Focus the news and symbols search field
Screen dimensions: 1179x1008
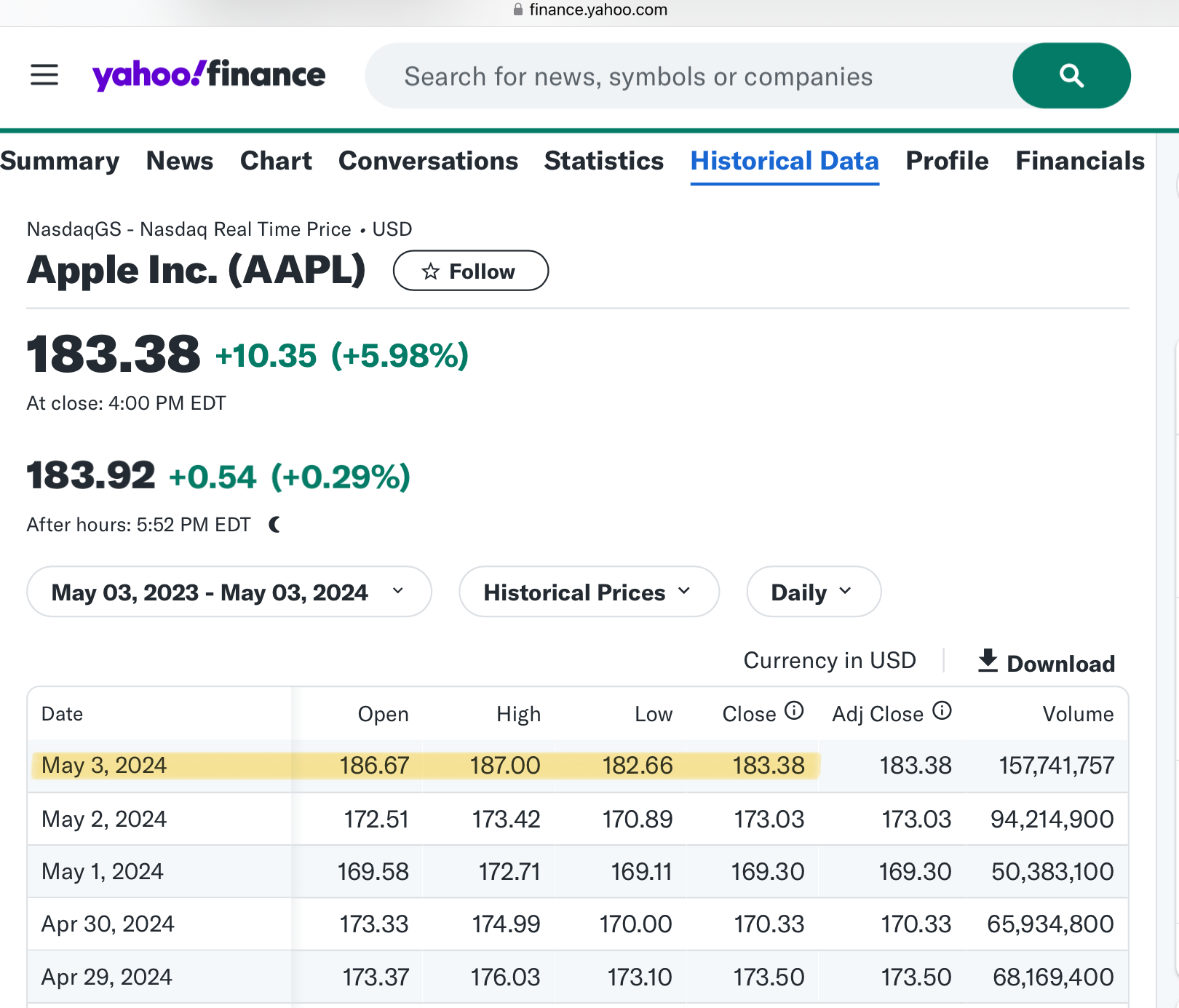[x=688, y=76]
